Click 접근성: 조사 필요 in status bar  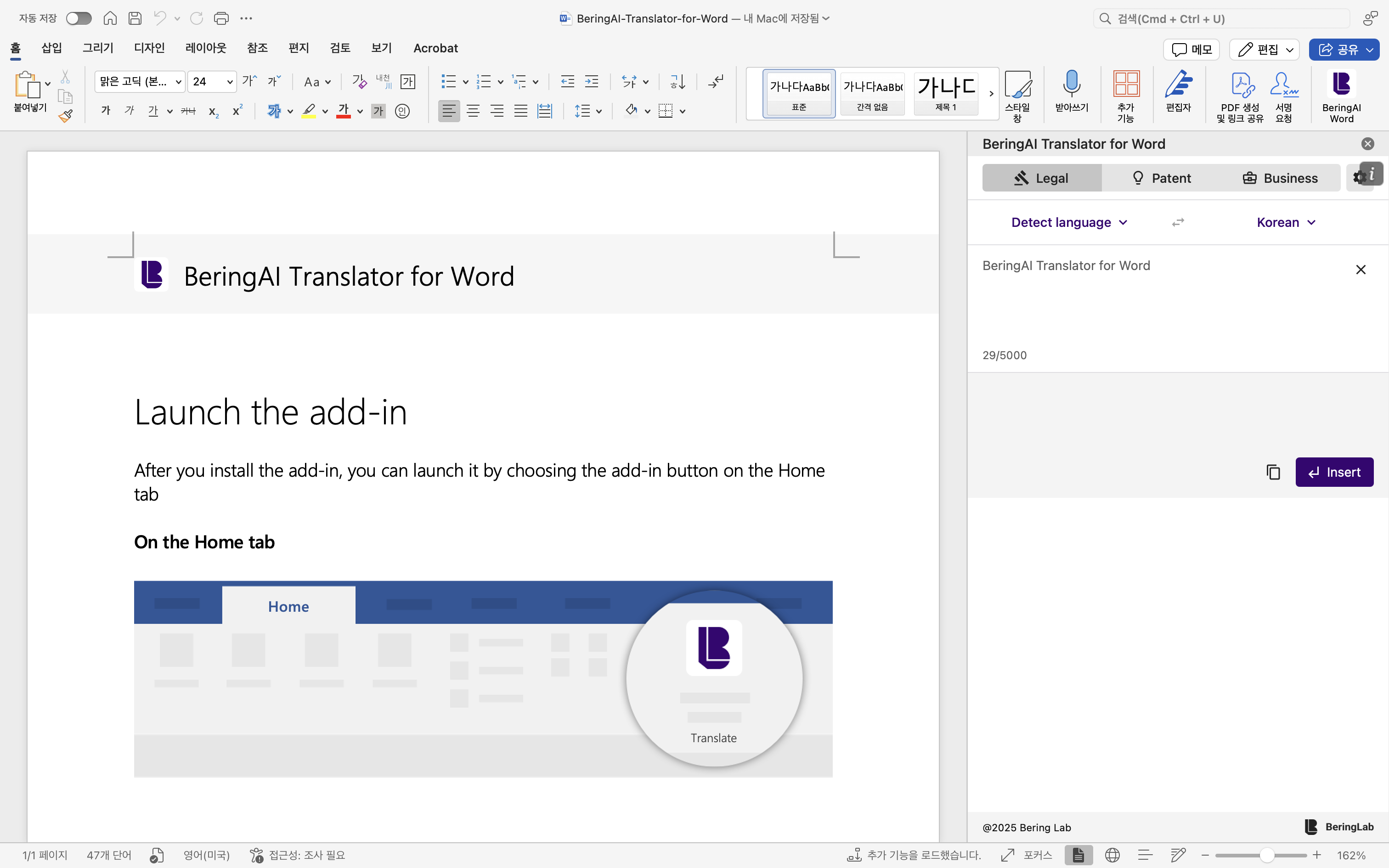click(298, 855)
